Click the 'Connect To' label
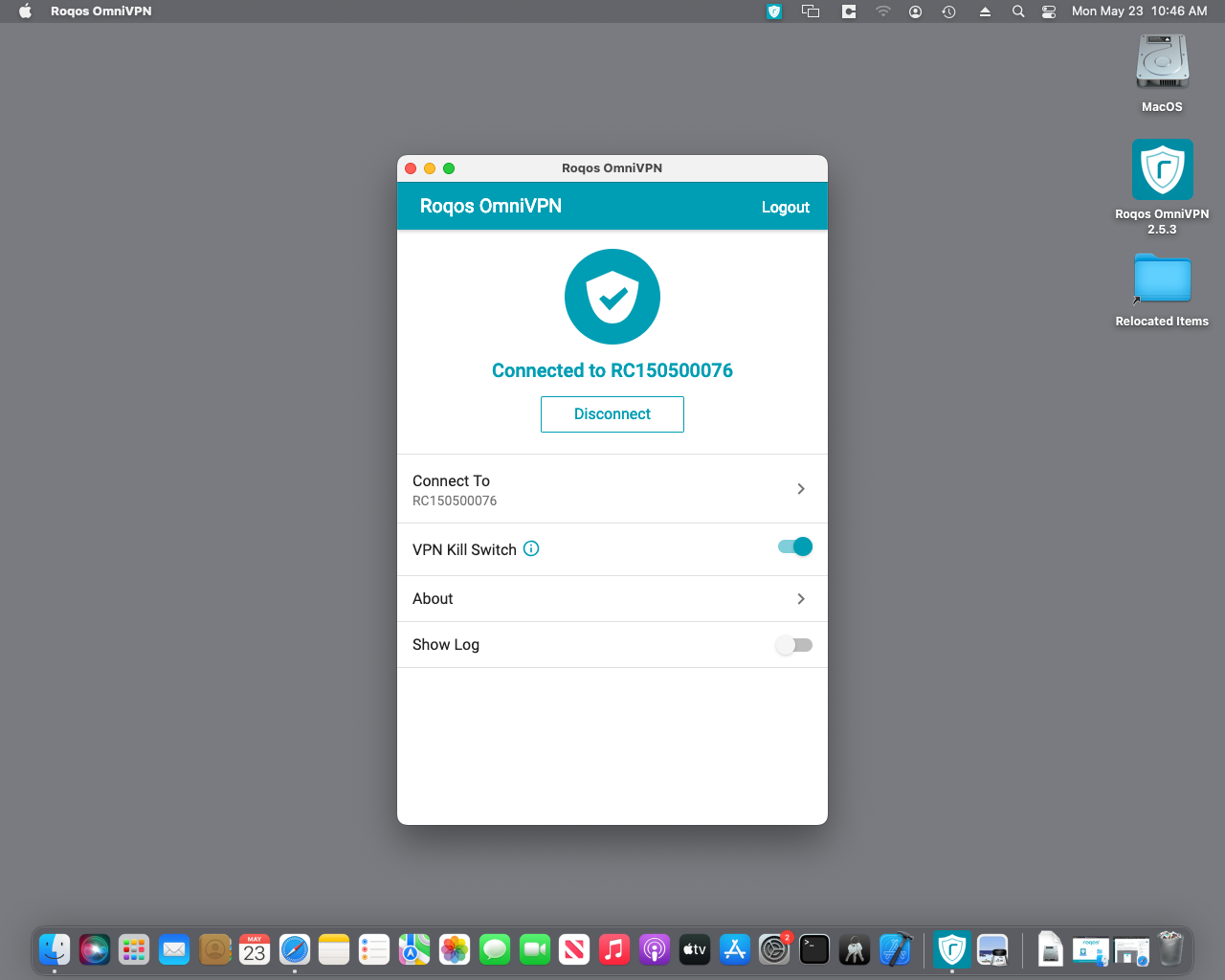Image resolution: width=1225 pixels, height=980 pixels. point(451,480)
